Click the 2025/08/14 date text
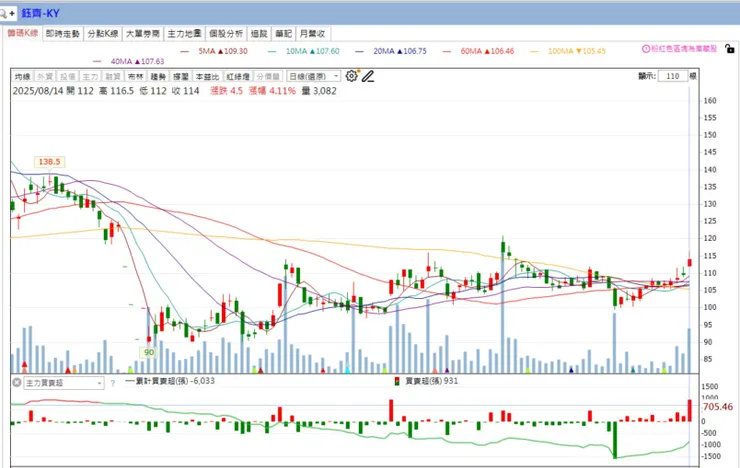Screen dimensions: 740x468 (x=38, y=91)
